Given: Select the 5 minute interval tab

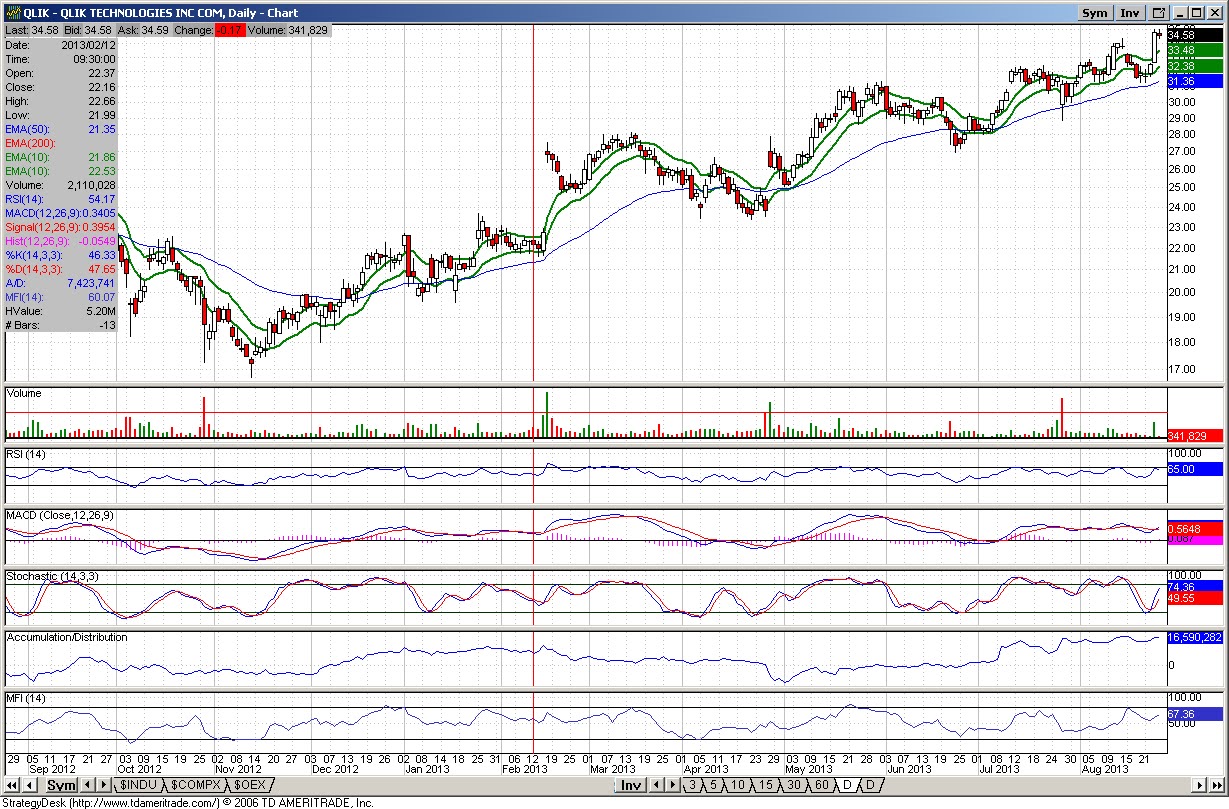Looking at the screenshot, I should pyautogui.click(x=714, y=785).
